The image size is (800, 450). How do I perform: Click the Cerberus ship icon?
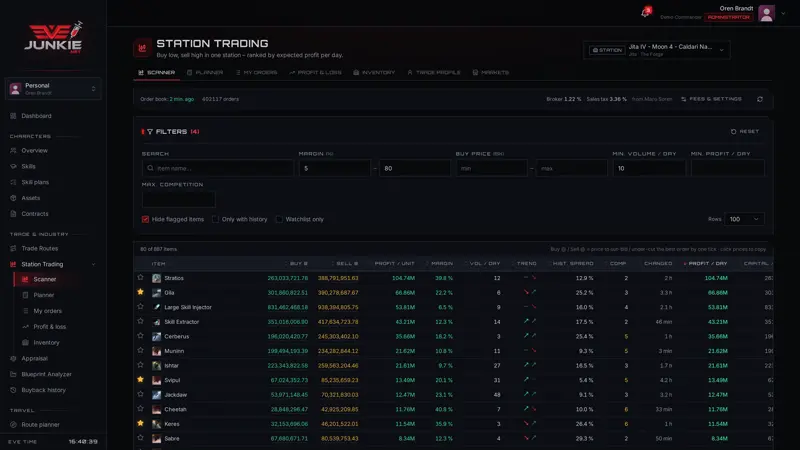click(x=157, y=336)
